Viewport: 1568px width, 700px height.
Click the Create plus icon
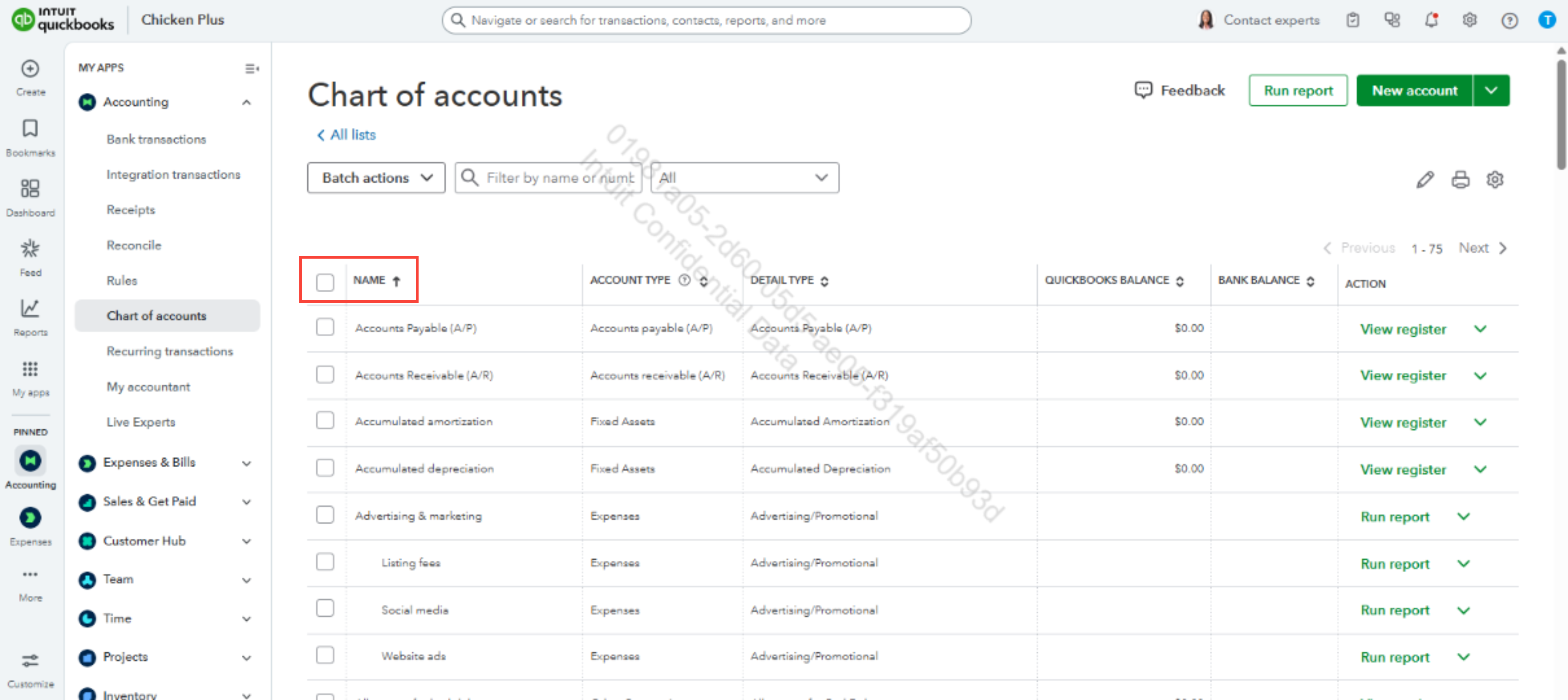(30, 69)
